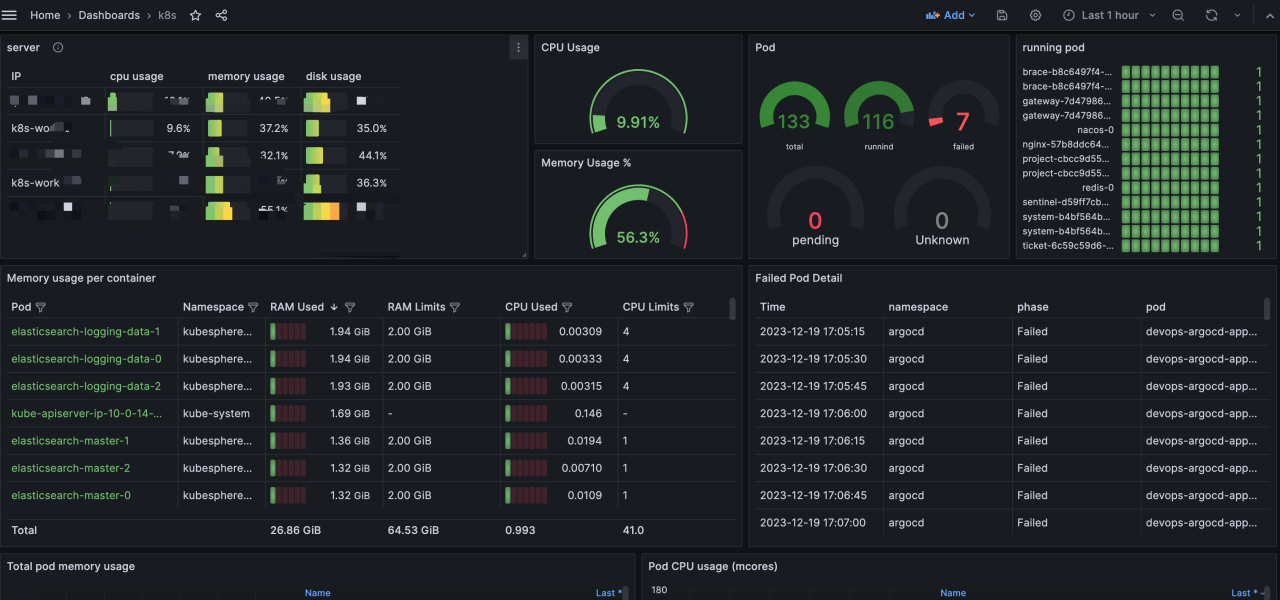
Task: Open the Last 1 hour time range picker
Action: coord(1109,15)
